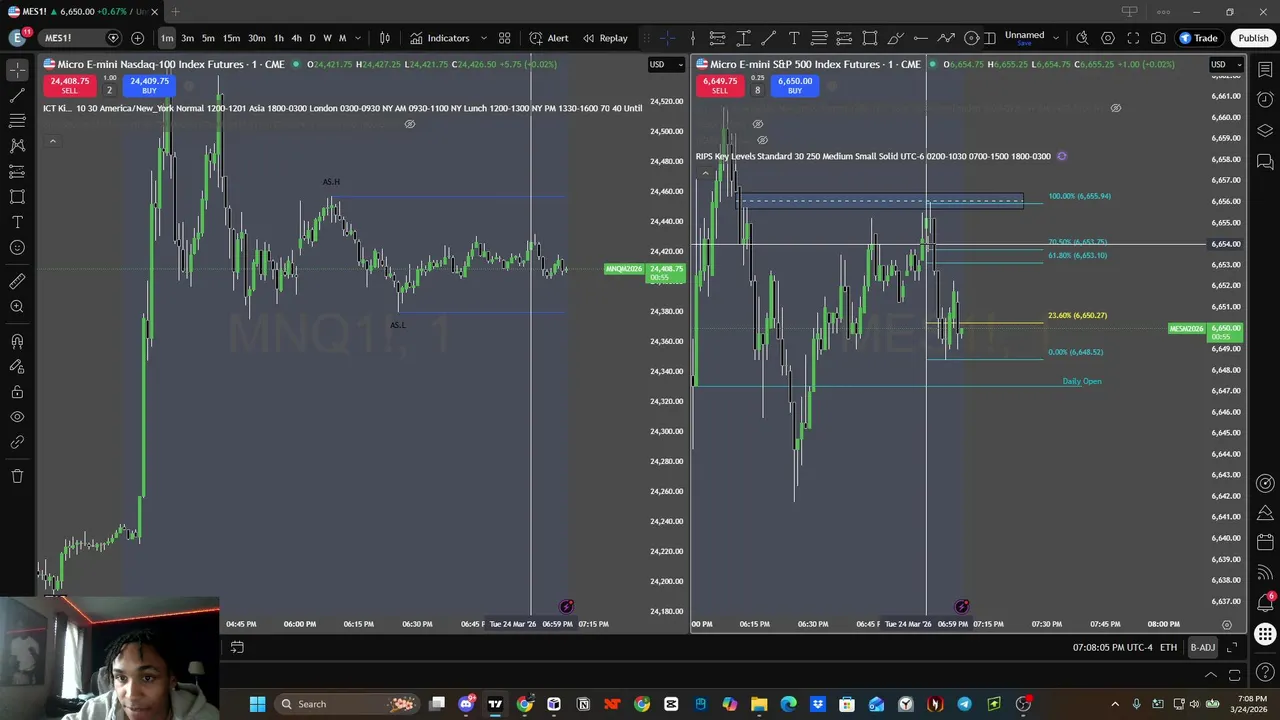
Task: Switch to the 1h timeframe
Action: tap(279, 38)
